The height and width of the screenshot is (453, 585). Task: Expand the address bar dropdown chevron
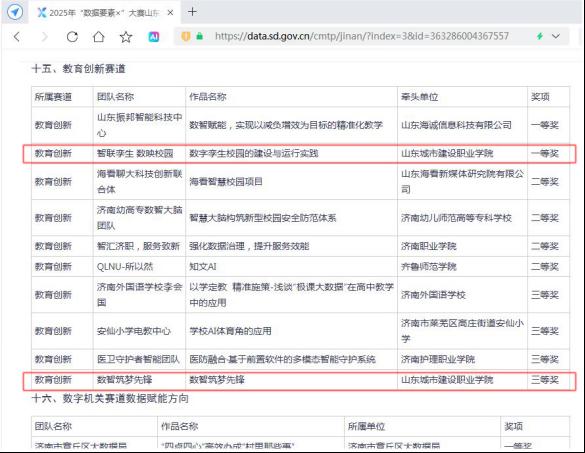556,36
